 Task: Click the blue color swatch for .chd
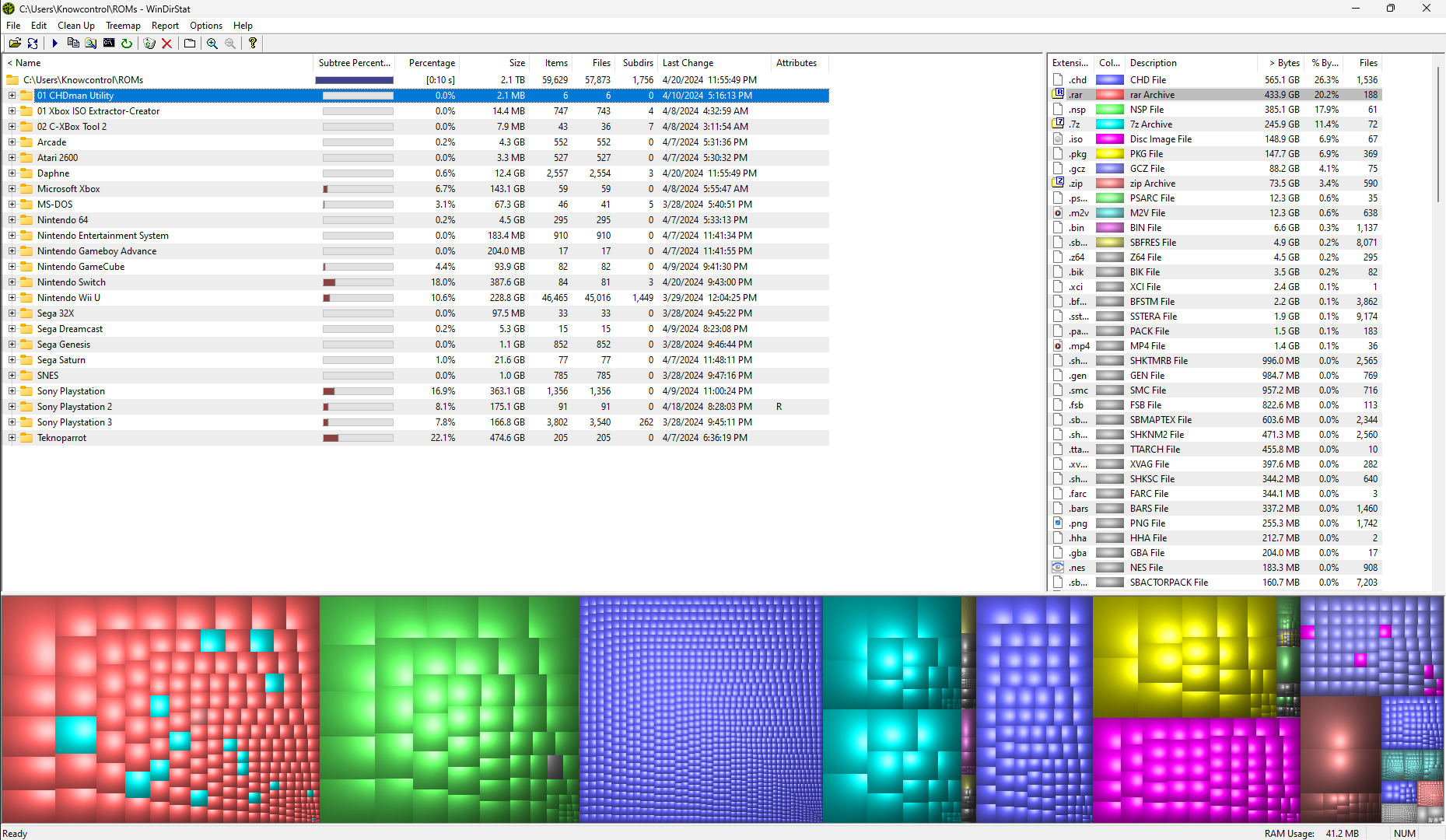(x=1110, y=80)
